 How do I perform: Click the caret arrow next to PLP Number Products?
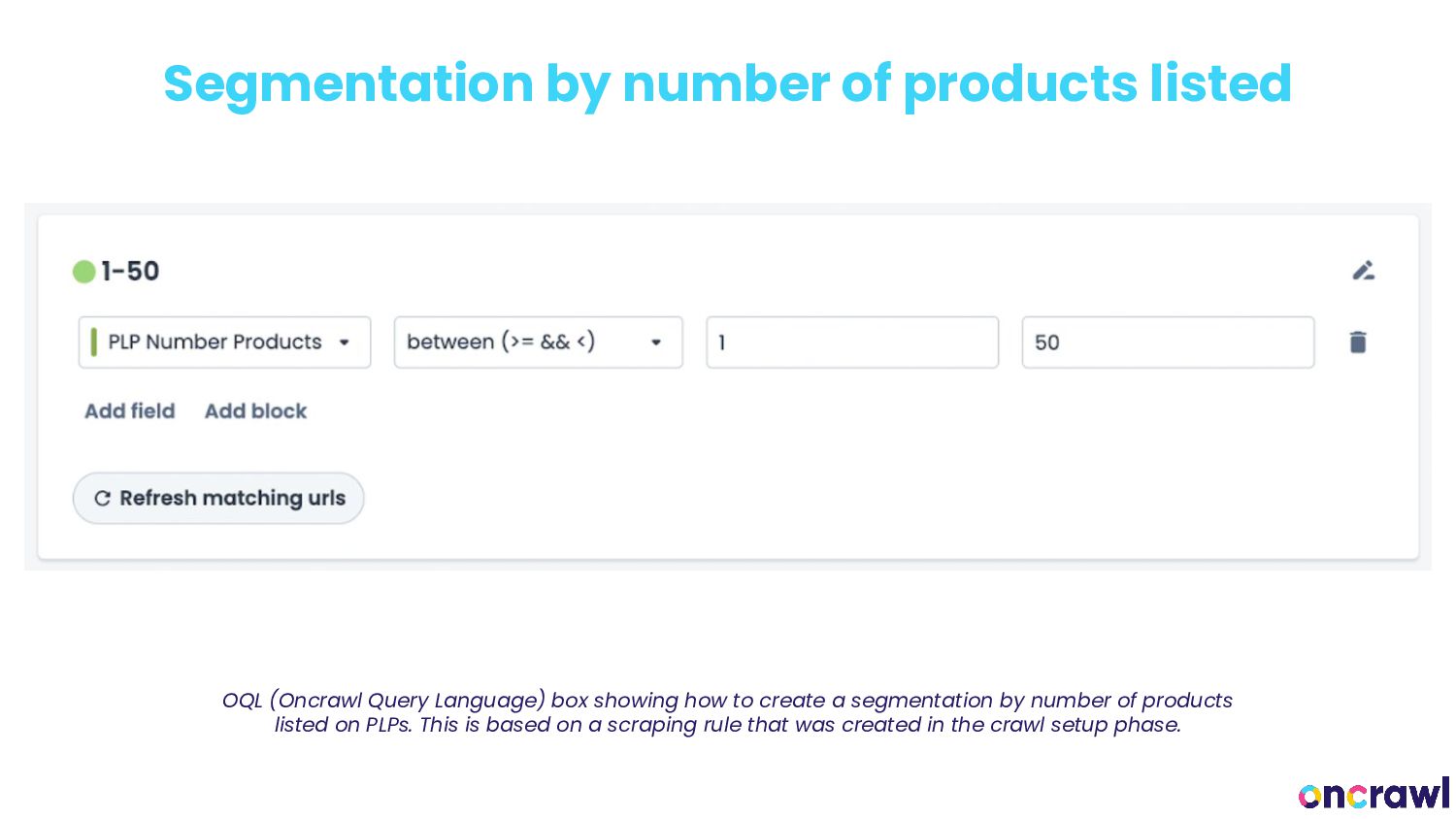pyautogui.click(x=345, y=343)
